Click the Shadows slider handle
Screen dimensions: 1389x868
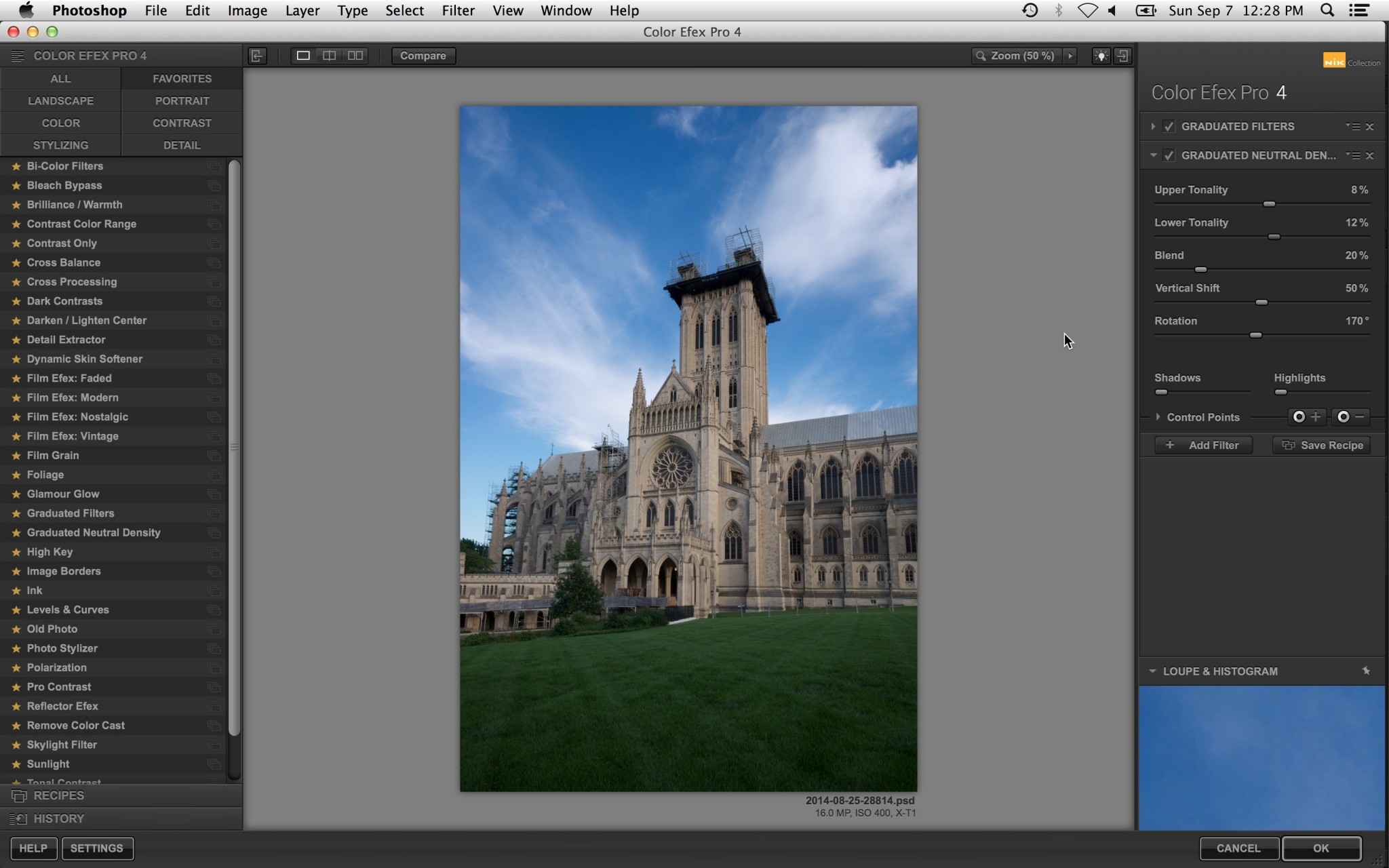coord(1161,393)
